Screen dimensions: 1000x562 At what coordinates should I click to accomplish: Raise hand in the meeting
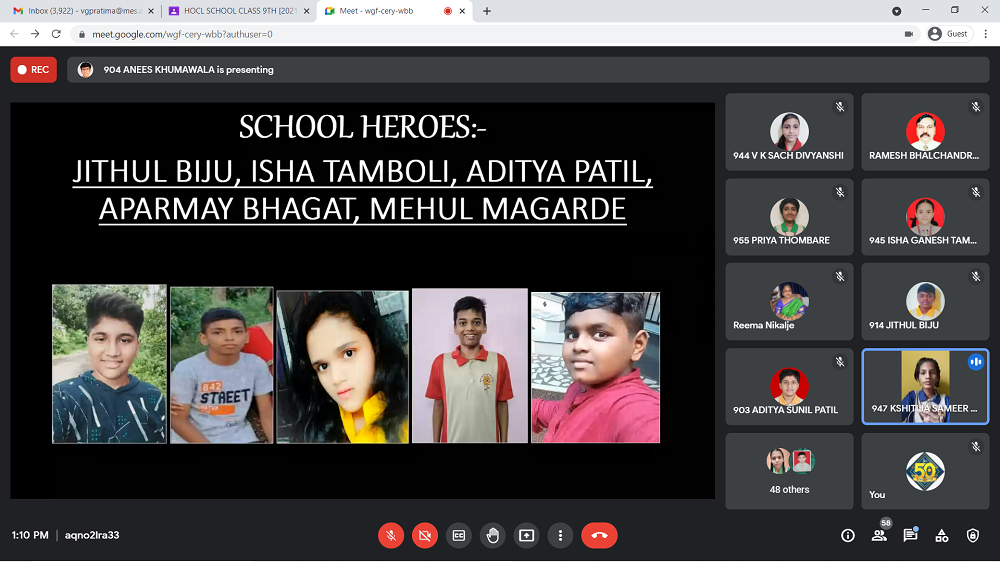click(x=492, y=535)
